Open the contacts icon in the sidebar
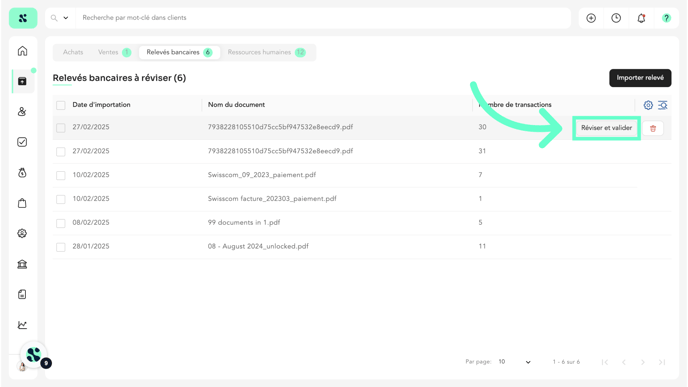The width and height of the screenshot is (688, 387). click(22, 111)
